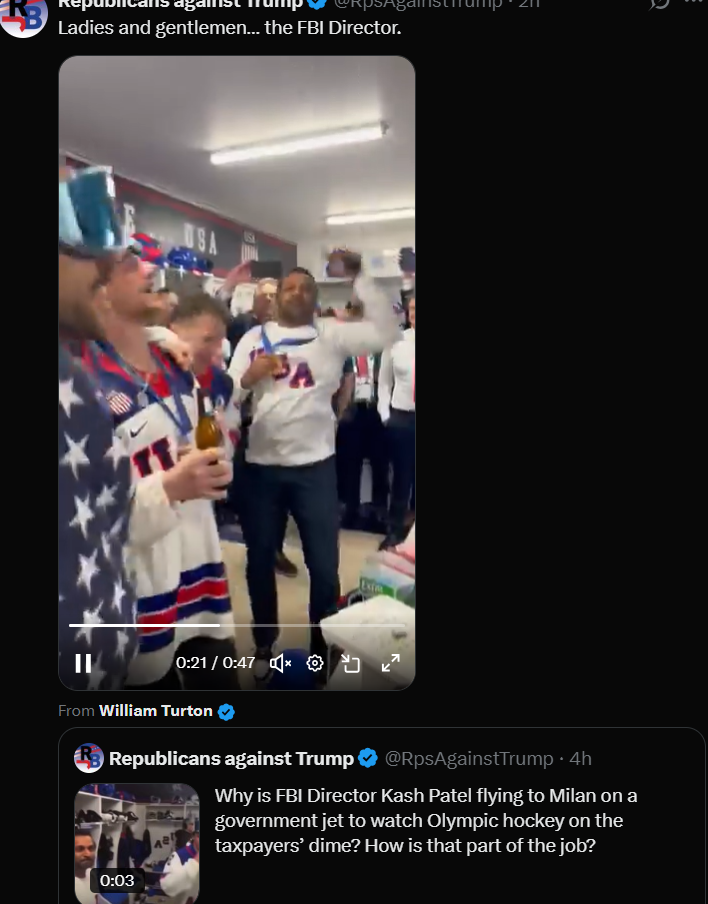Click the verified badge next to William Turton
The height and width of the screenshot is (904, 708).
pyautogui.click(x=227, y=712)
